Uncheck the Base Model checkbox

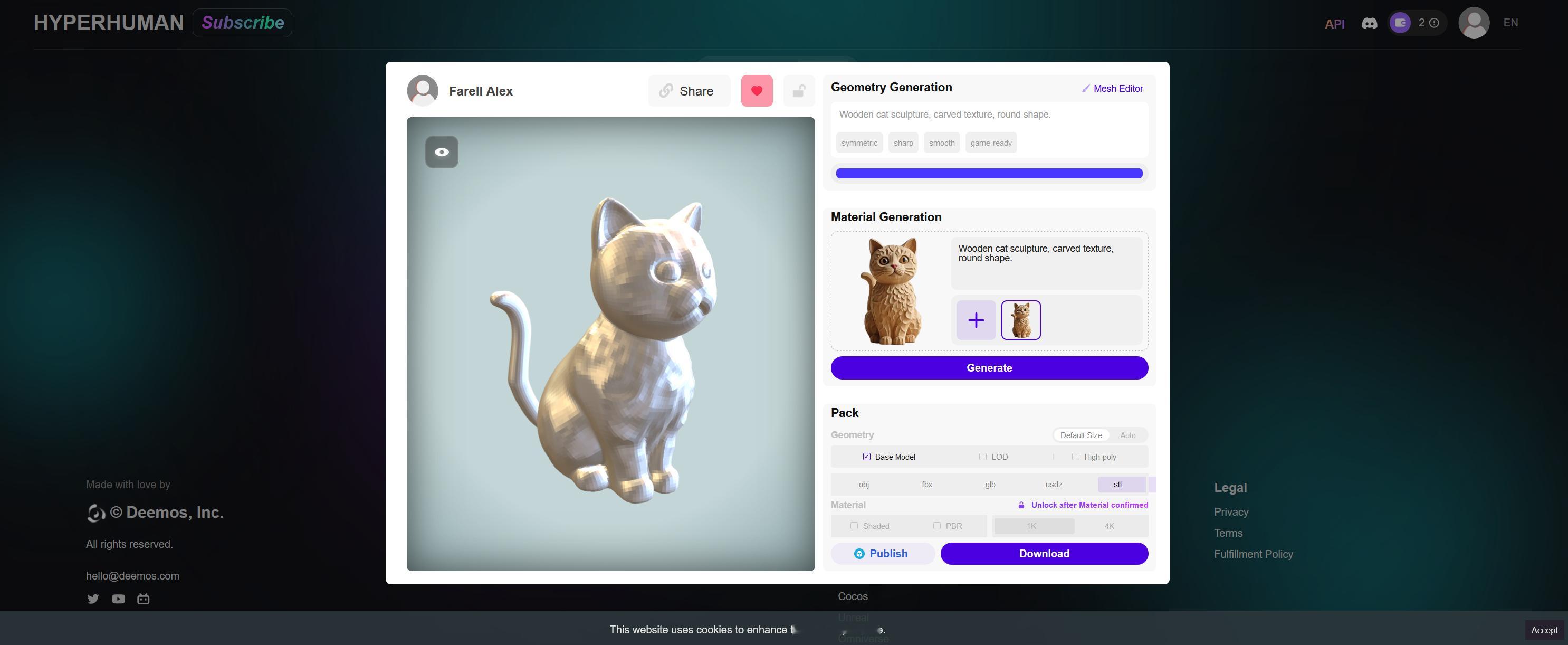click(x=866, y=457)
